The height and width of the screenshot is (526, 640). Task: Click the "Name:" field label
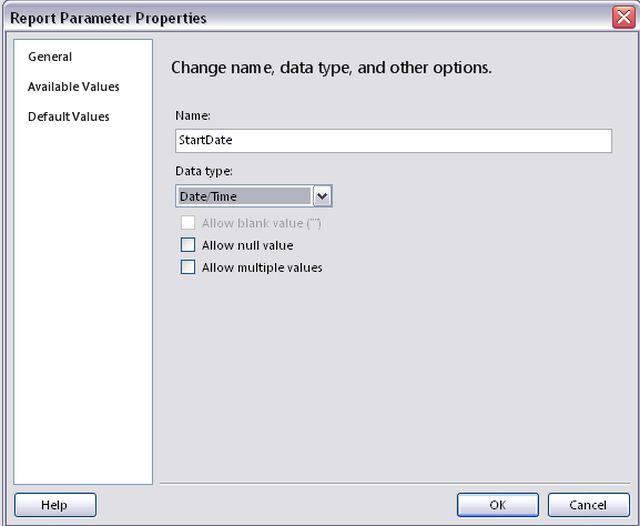coord(192,116)
